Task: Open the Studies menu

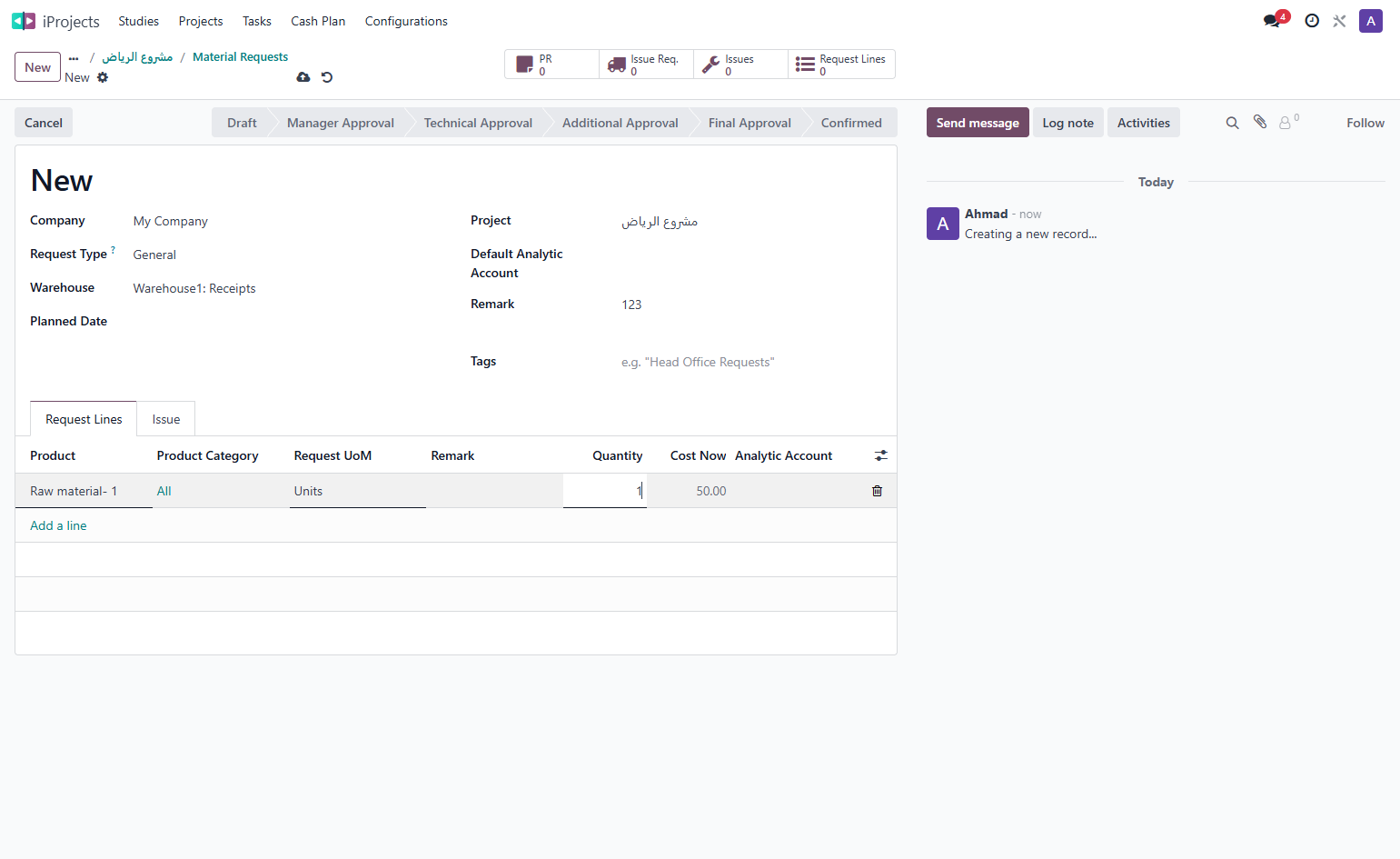Action: (138, 21)
